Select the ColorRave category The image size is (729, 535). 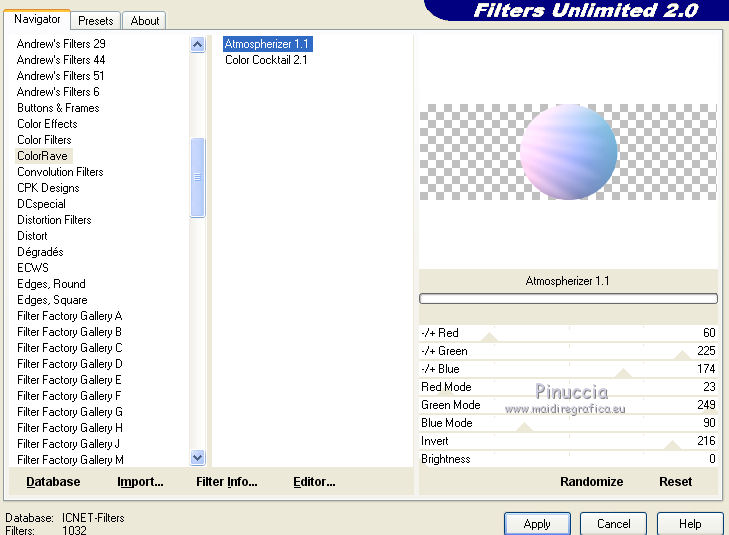click(x=42, y=156)
